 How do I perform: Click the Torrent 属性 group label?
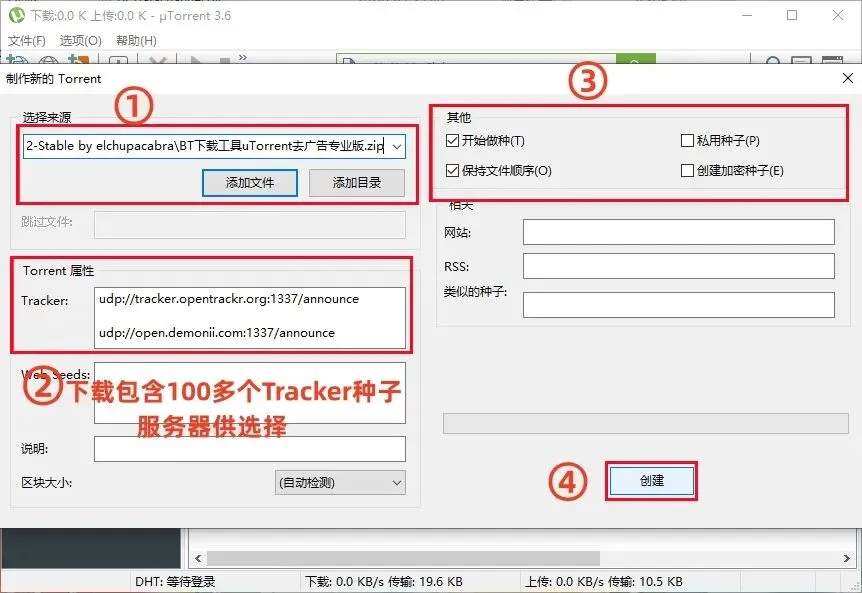[x=58, y=271]
